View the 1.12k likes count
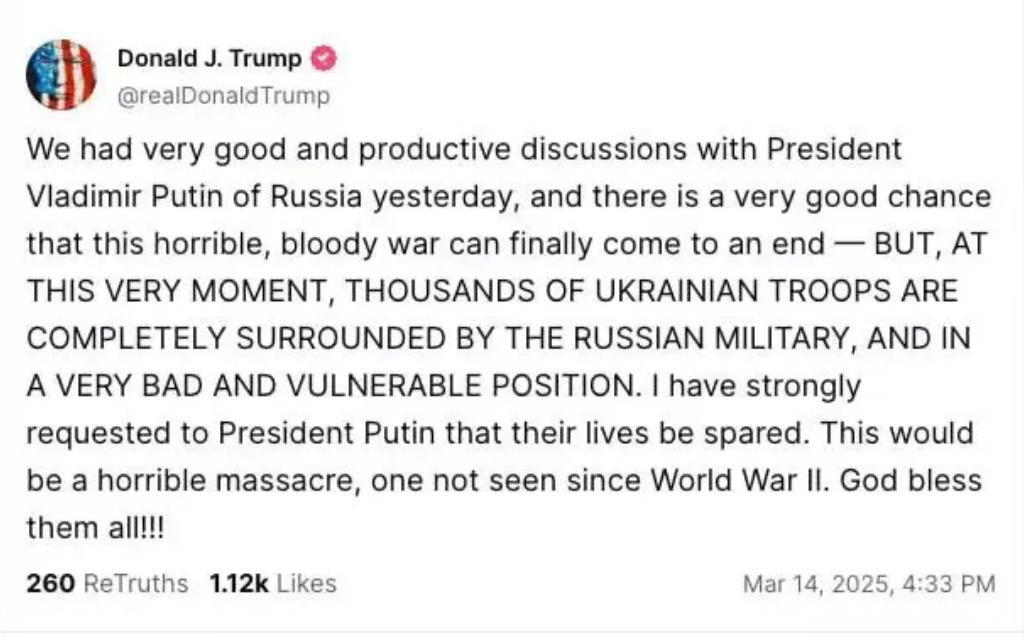The image size is (1024, 638). 238,583
